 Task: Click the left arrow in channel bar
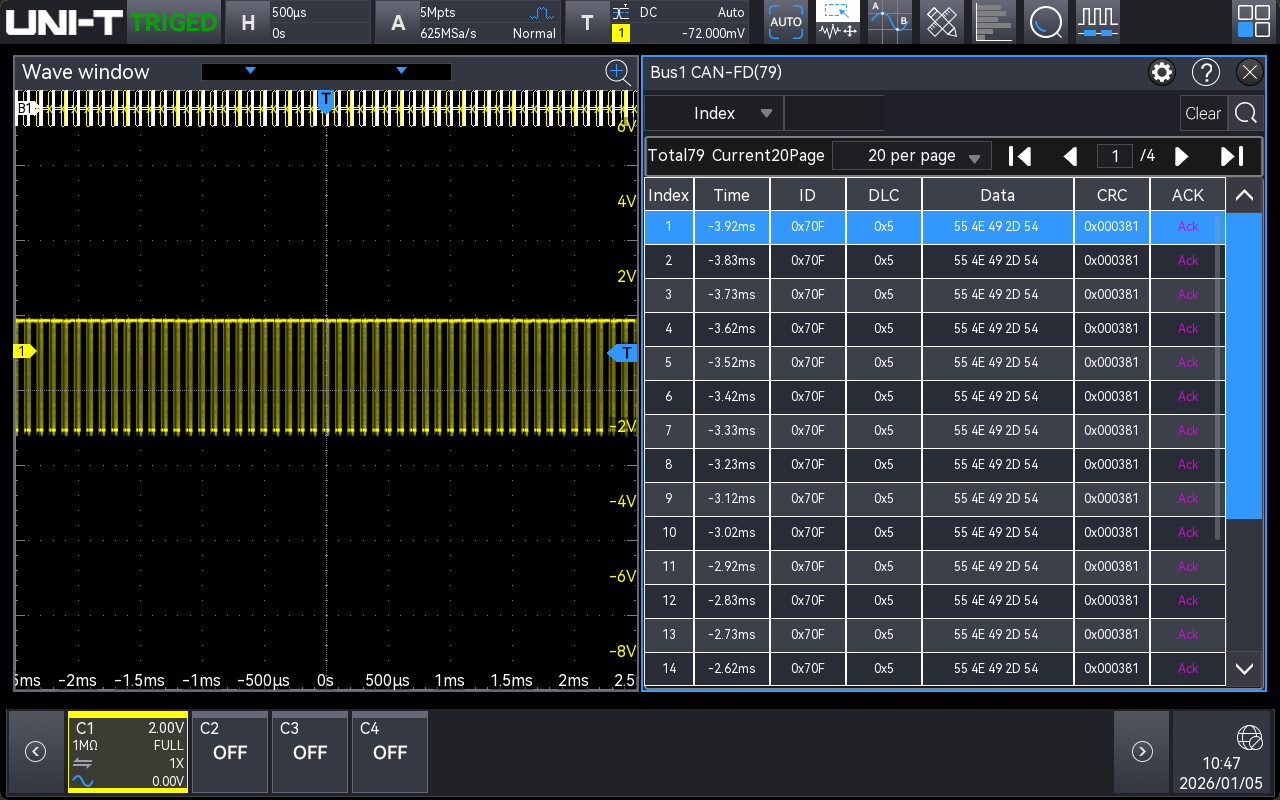(x=35, y=752)
